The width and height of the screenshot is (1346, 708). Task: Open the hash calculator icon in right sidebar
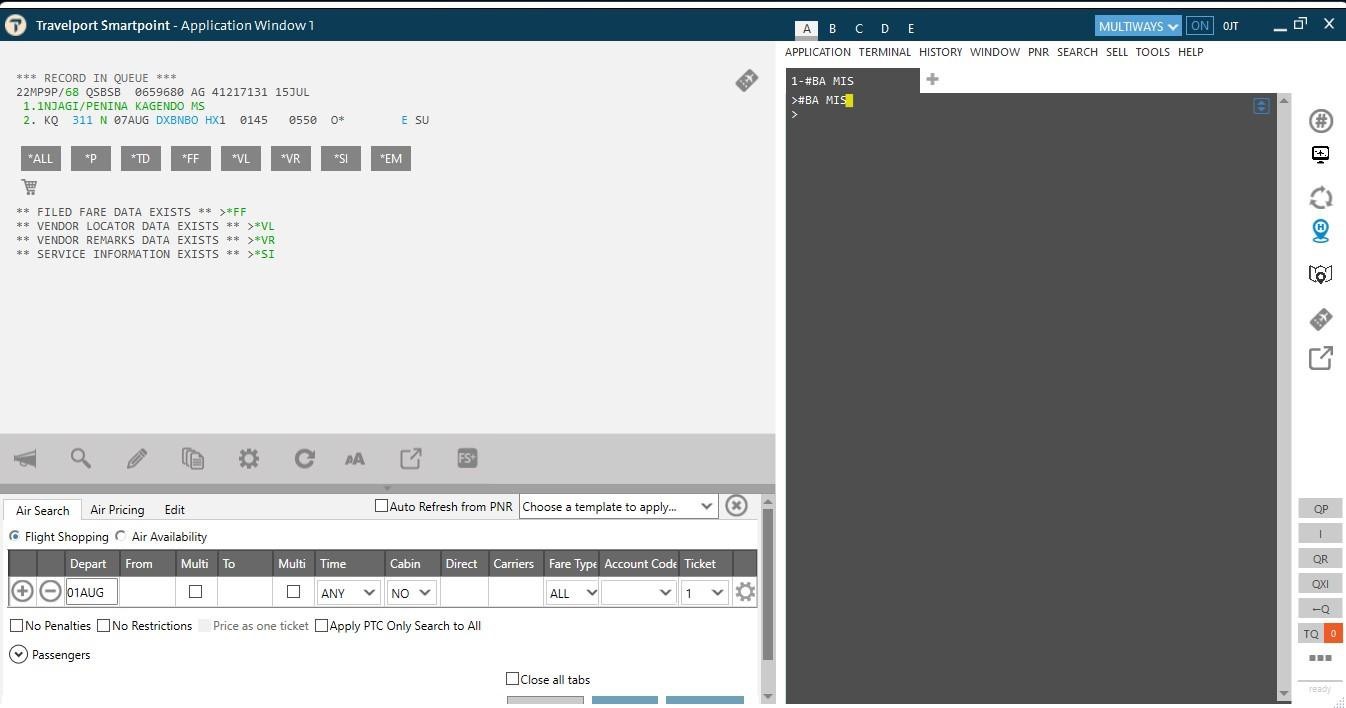coord(1321,121)
